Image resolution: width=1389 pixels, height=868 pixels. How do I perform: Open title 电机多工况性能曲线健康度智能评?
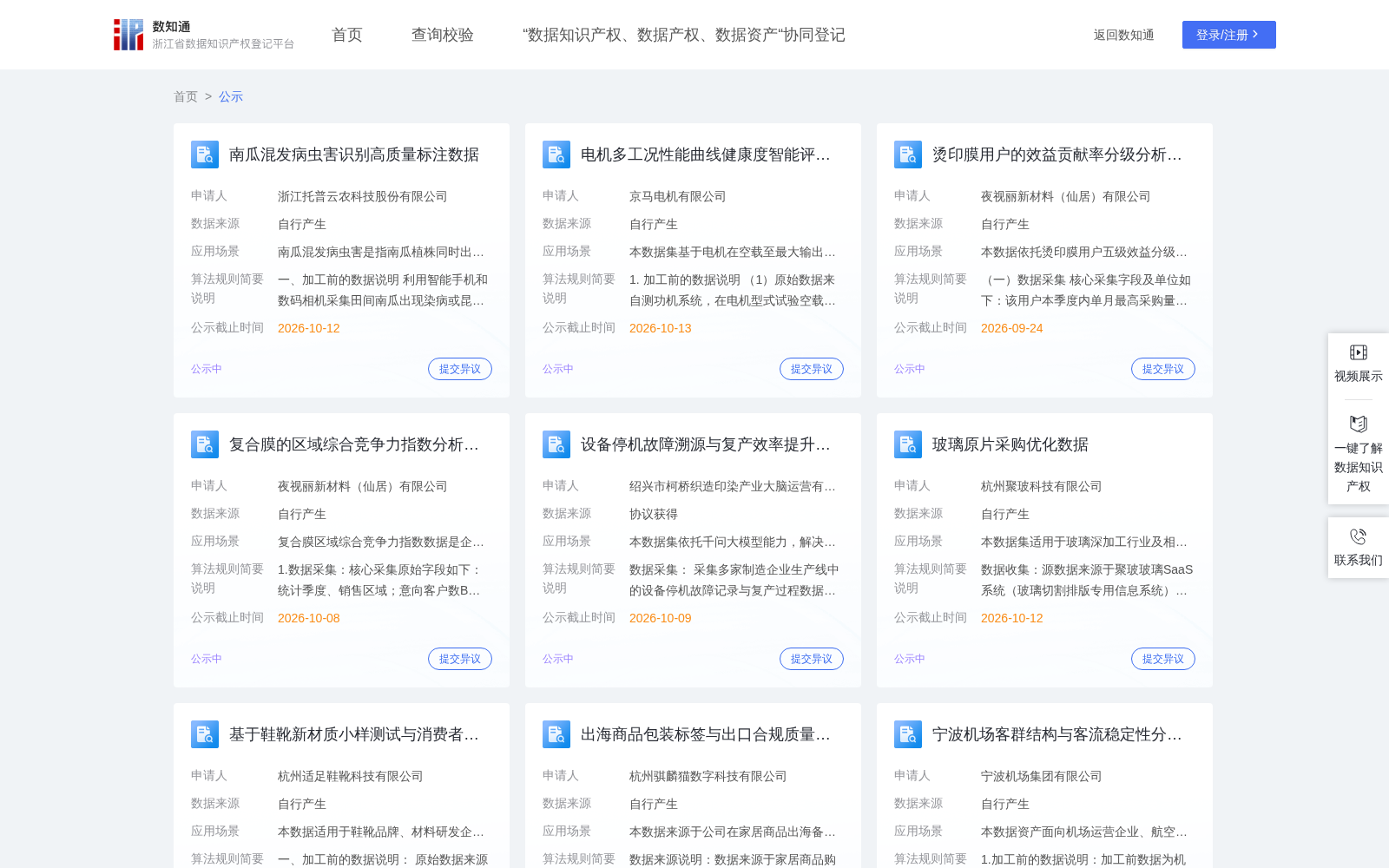point(706,155)
